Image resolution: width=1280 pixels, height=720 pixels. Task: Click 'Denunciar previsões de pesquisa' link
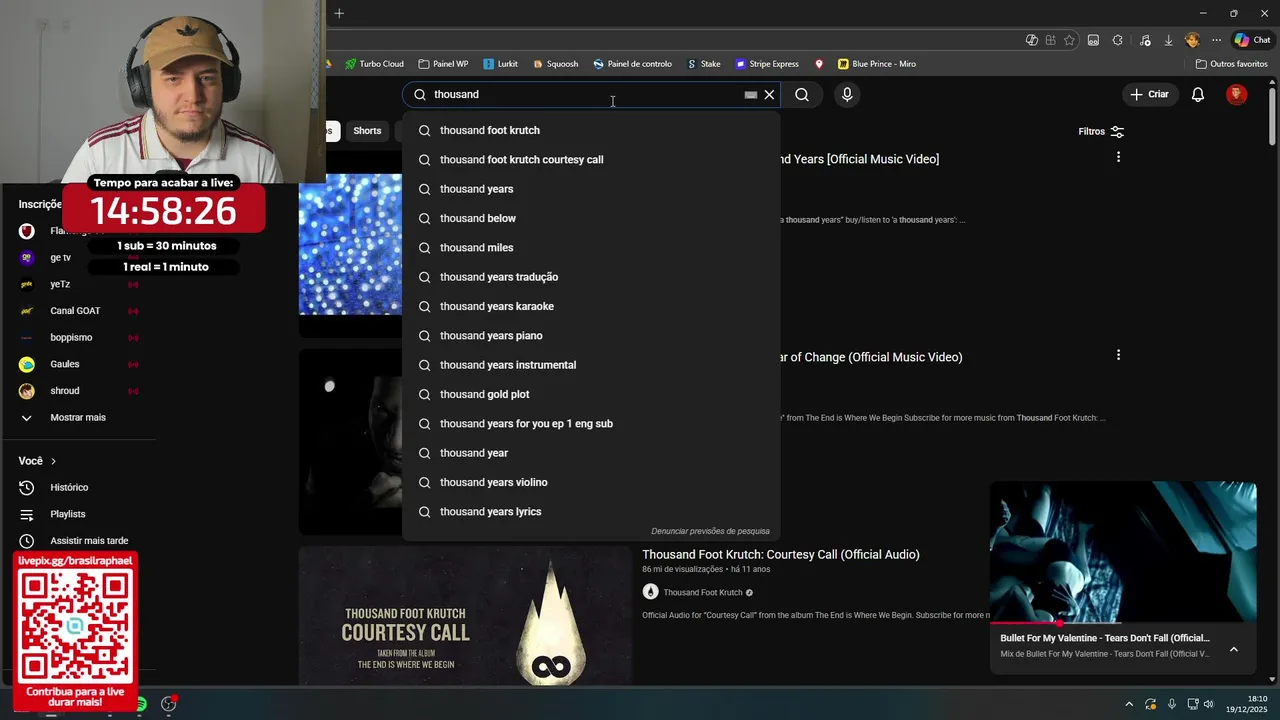[710, 531]
